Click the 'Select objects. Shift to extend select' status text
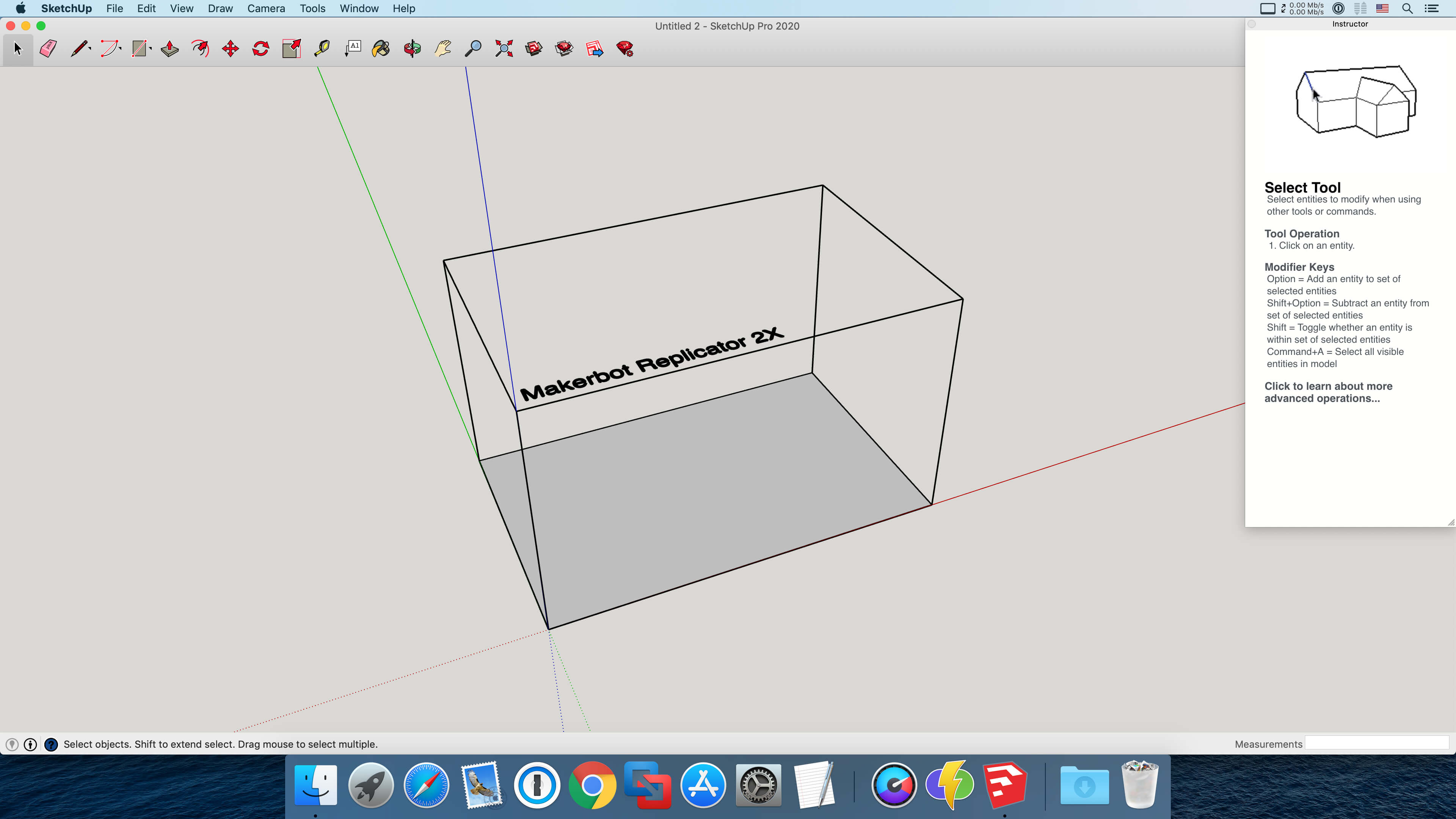Viewport: 1456px width, 819px height. (220, 744)
